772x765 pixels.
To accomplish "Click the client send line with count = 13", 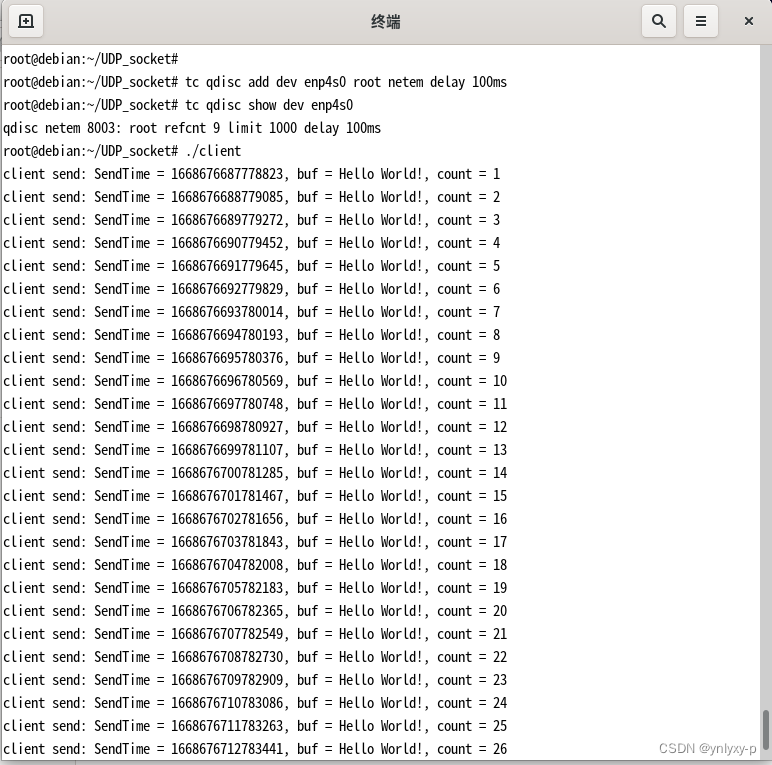I will click(x=255, y=450).
